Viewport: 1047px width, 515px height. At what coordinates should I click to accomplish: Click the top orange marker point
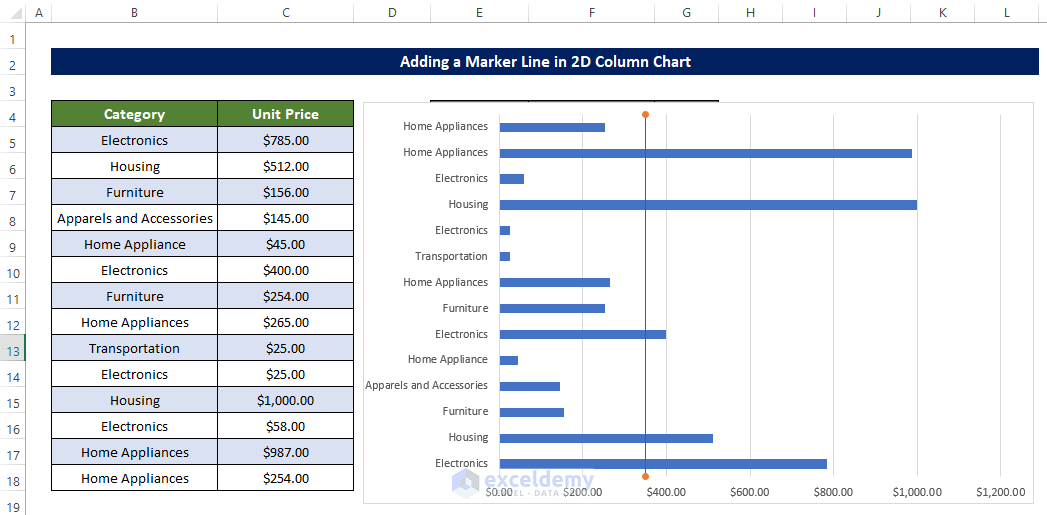pos(645,114)
